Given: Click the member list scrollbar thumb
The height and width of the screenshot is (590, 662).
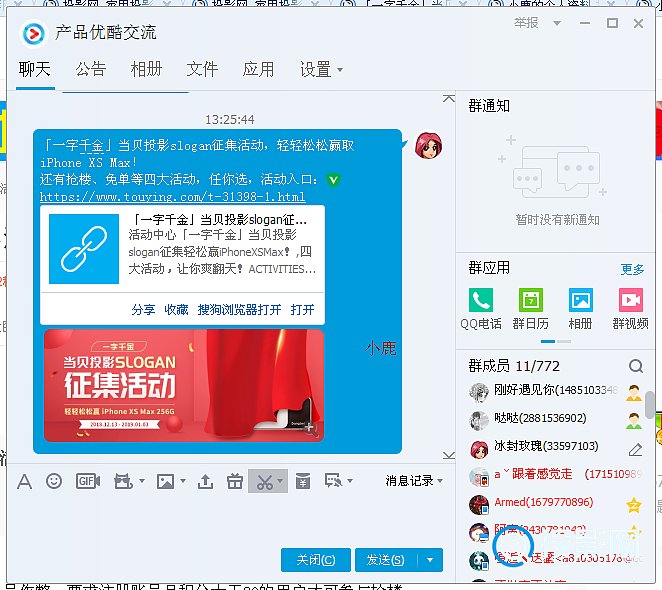Looking at the screenshot, I should 650,405.
